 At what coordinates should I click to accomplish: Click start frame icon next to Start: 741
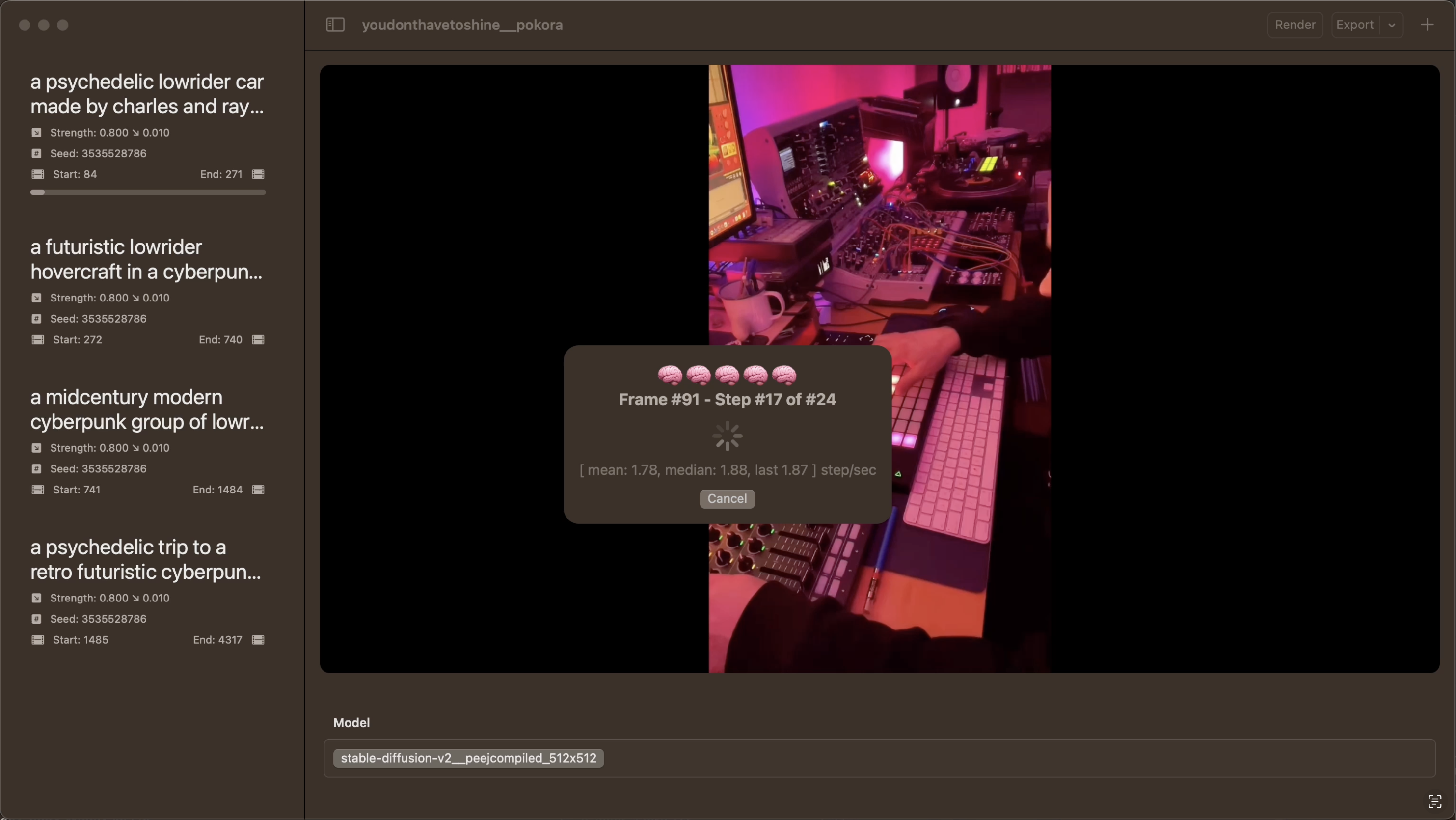(x=38, y=491)
